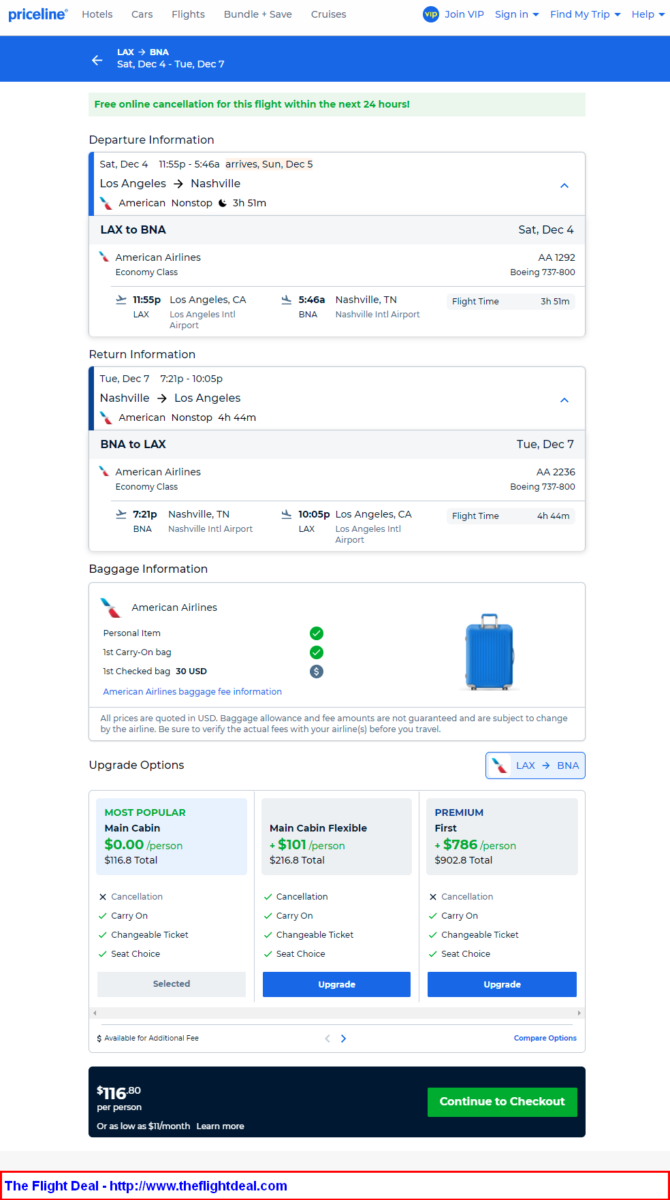Click the blue suitcase image
This screenshot has width=670, height=1200.
pos(489,651)
